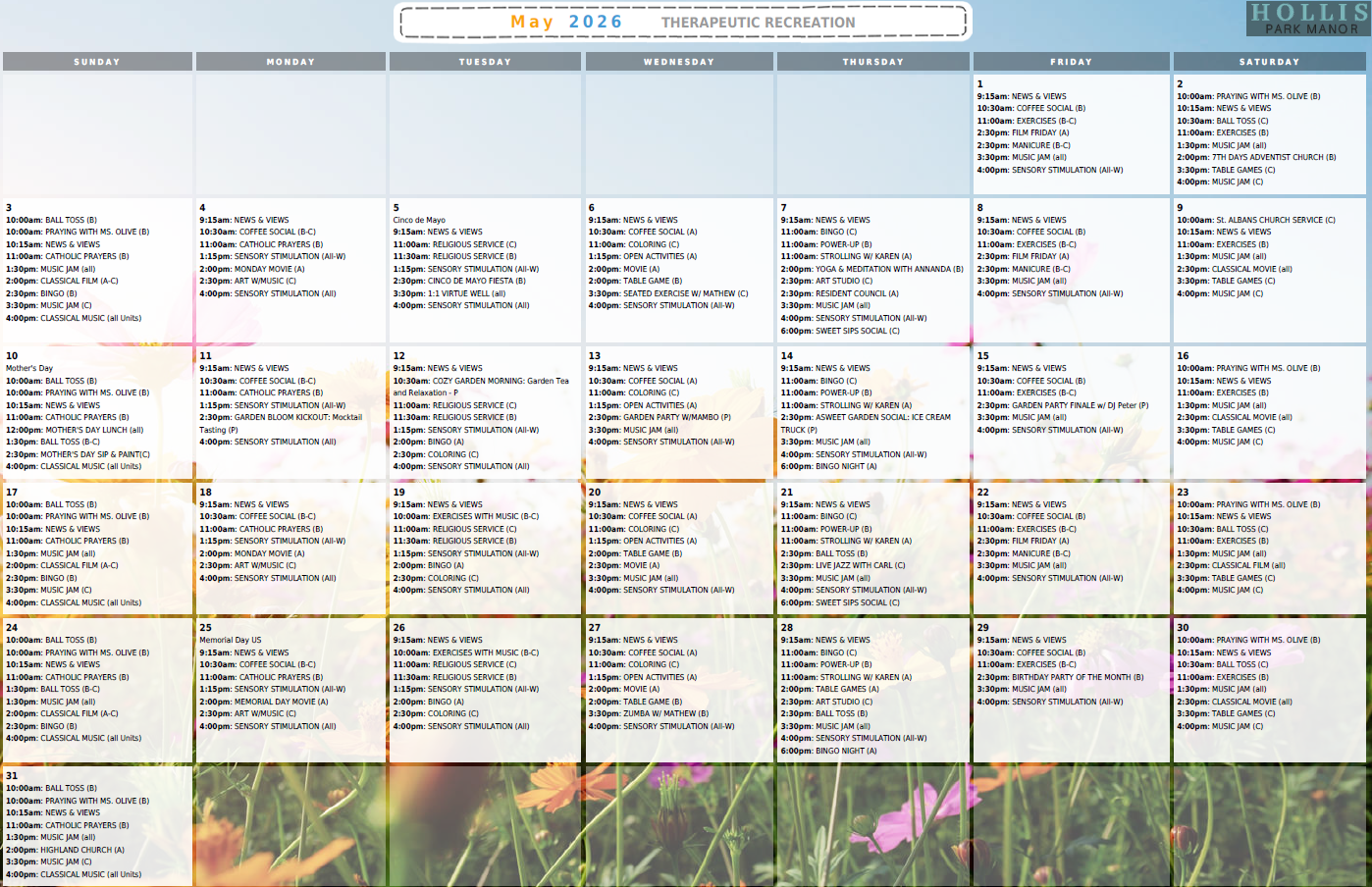Click "CLASSICAL MUSIC (all Units)" on May 3
The width and height of the screenshot is (1372, 887).
(x=90, y=318)
